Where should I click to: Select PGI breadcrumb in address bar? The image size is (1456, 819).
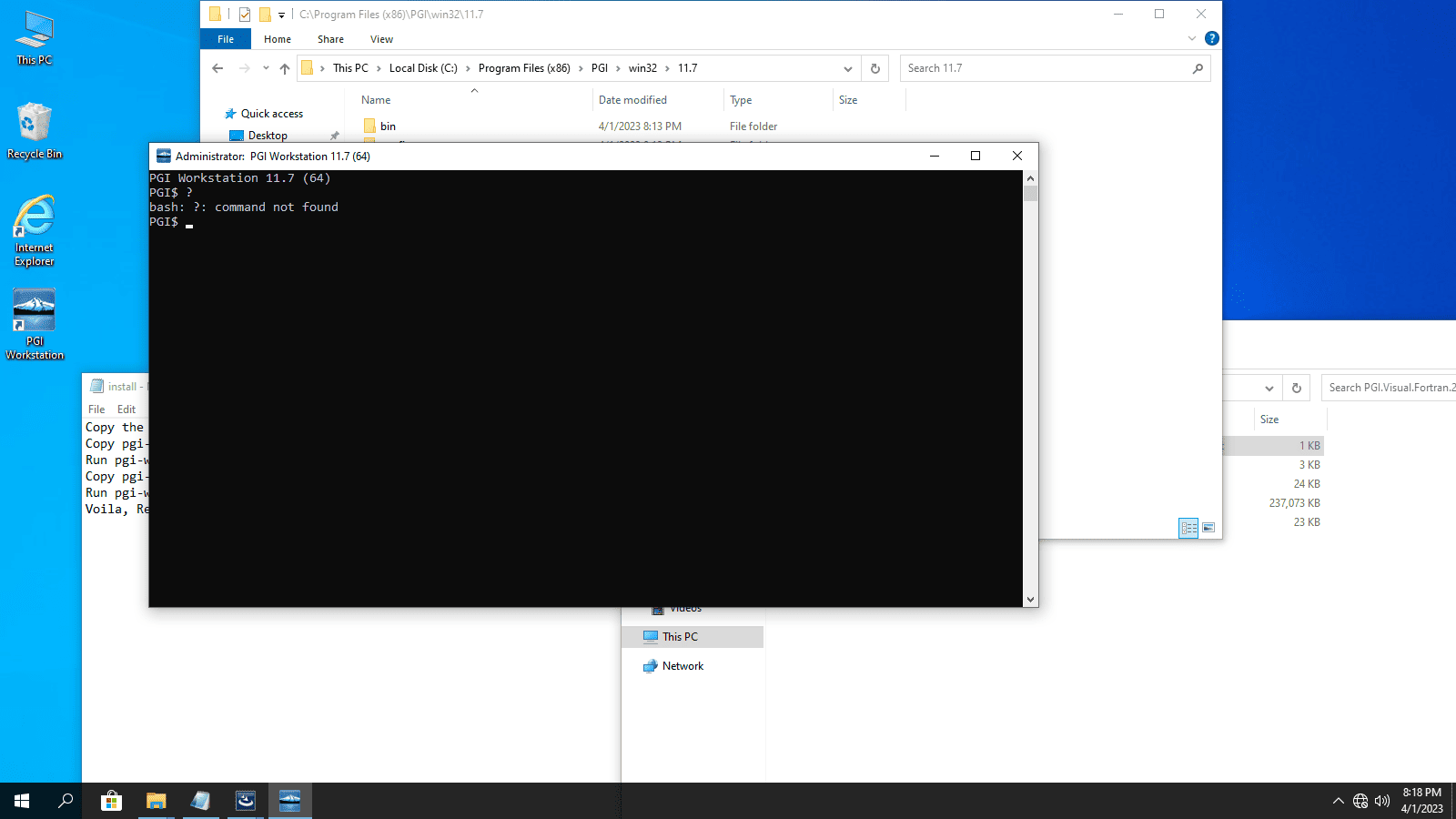[x=600, y=68]
